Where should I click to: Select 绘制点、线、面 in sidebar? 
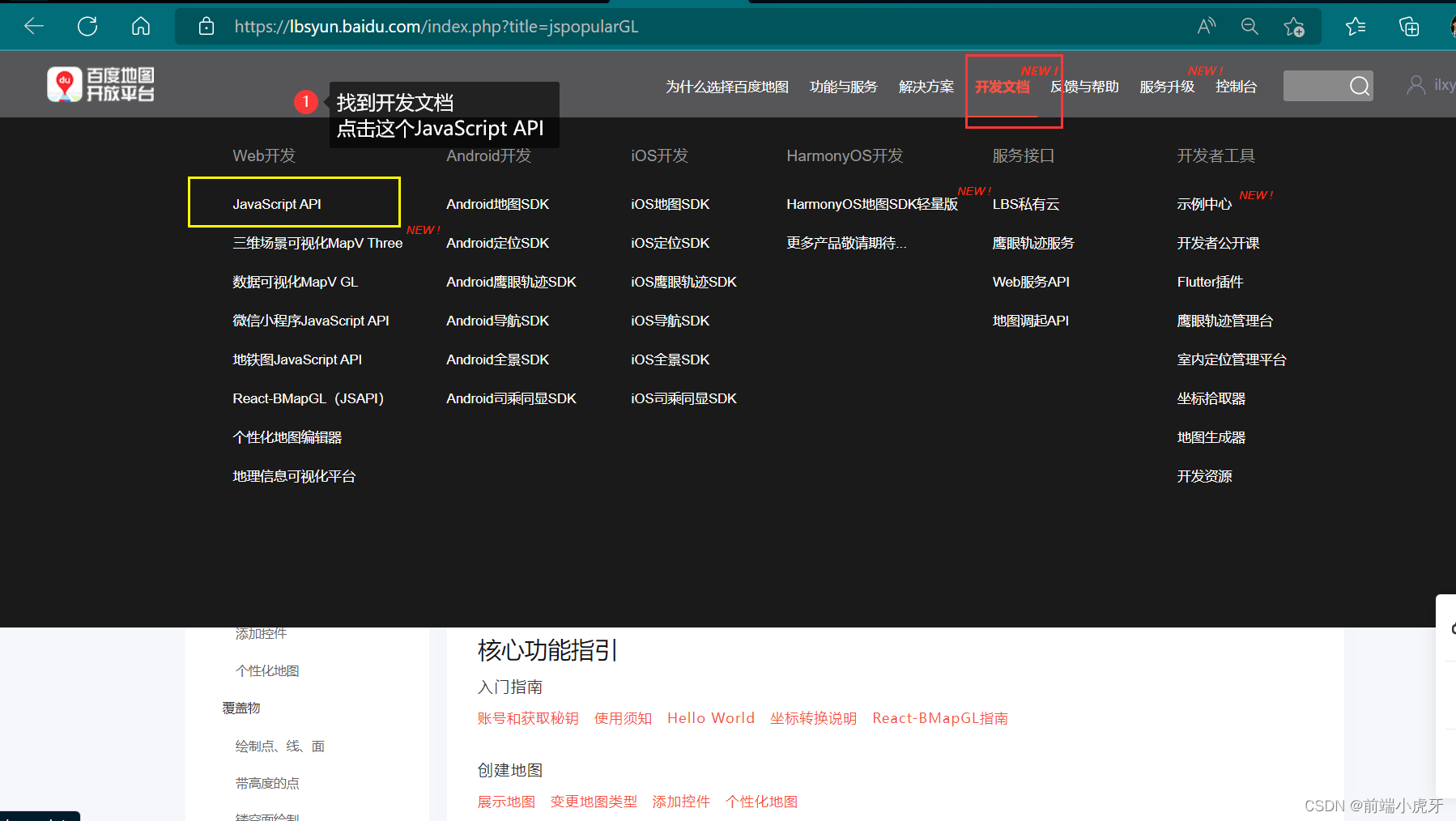pyautogui.click(x=279, y=746)
